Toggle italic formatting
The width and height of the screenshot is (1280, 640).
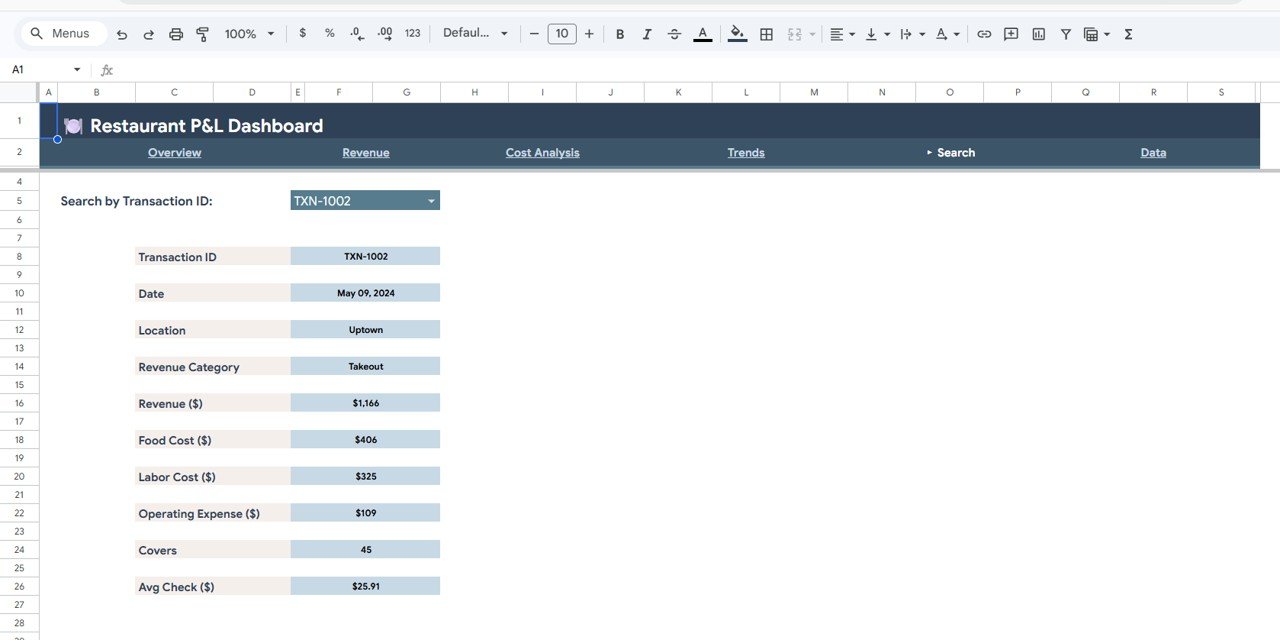tap(646, 33)
